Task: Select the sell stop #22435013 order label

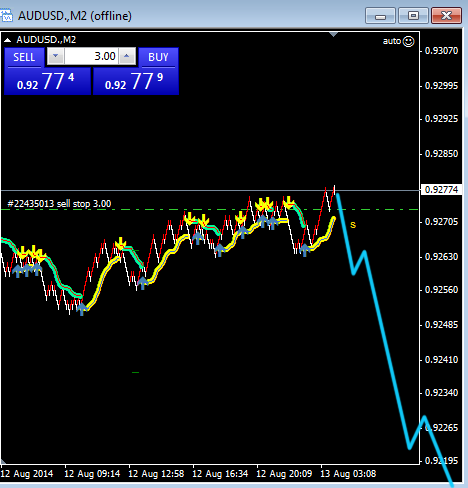Action: (59, 204)
